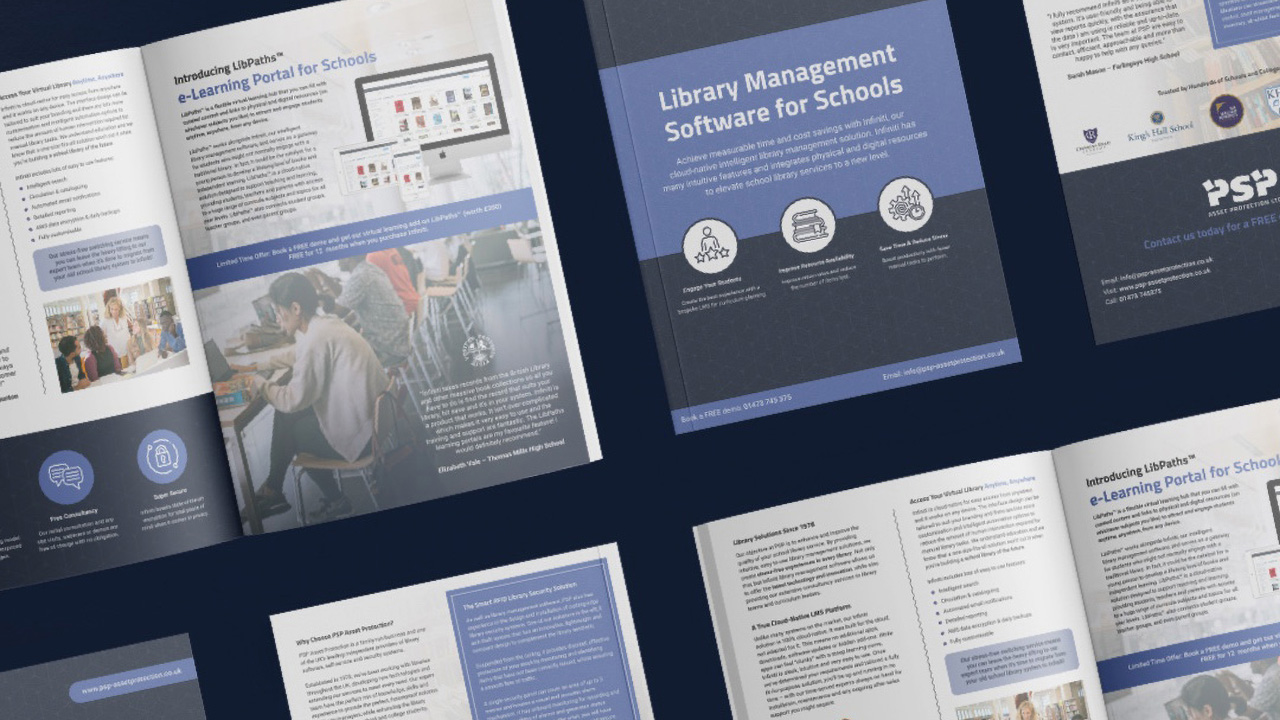Click the Improve Resource Availability books icon
The height and width of the screenshot is (720, 1280).
808,224
